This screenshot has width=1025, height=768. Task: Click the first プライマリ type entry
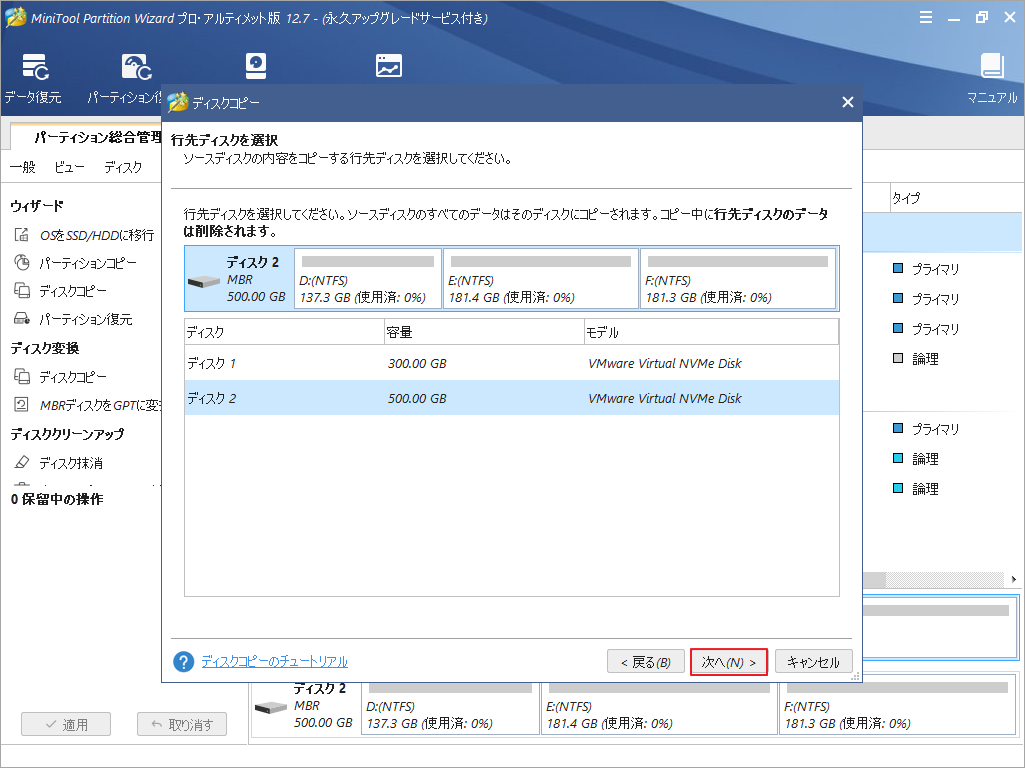(935, 269)
